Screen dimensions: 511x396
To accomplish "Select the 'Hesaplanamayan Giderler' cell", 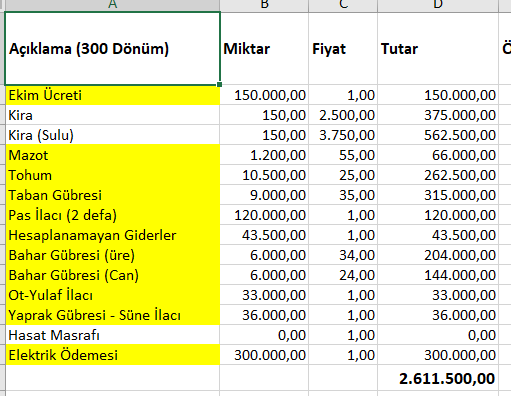I will coord(113,235).
